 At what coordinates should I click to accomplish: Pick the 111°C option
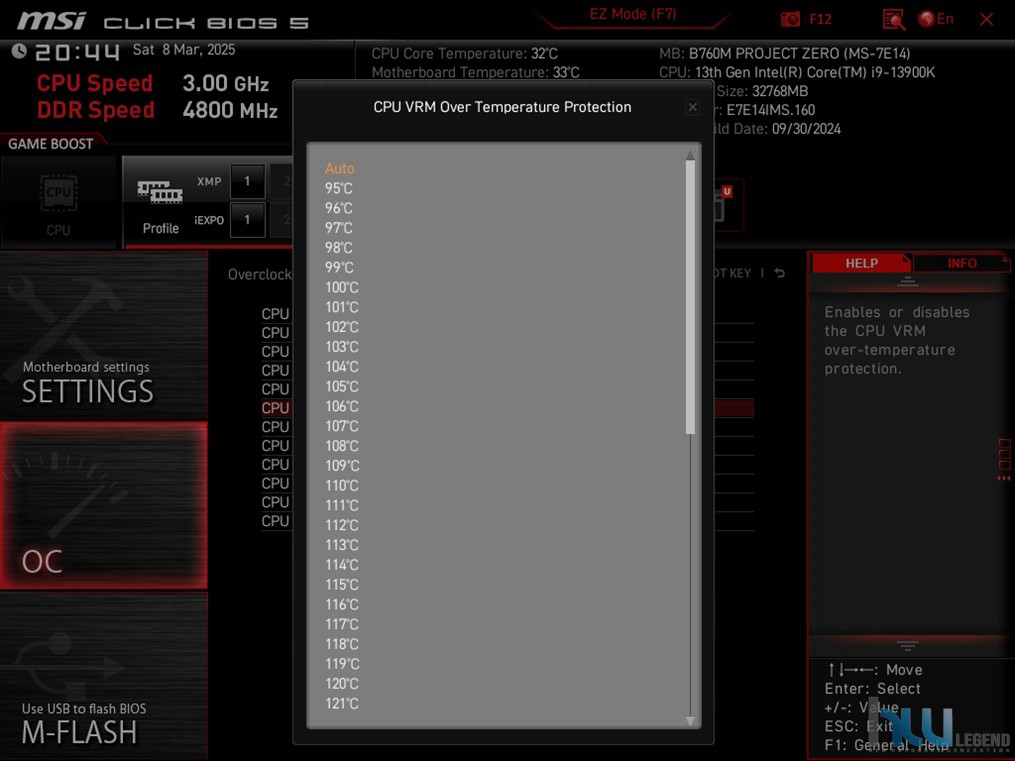pyautogui.click(x=341, y=505)
